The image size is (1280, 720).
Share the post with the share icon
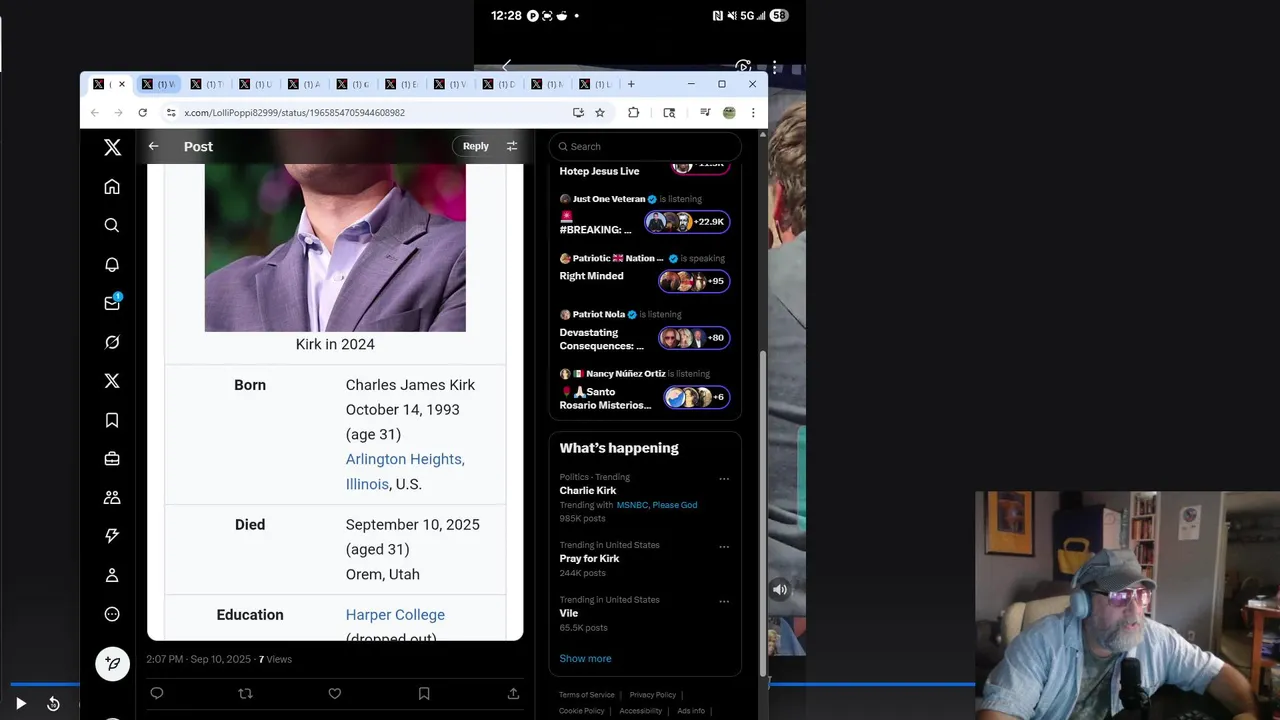pos(513,693)
